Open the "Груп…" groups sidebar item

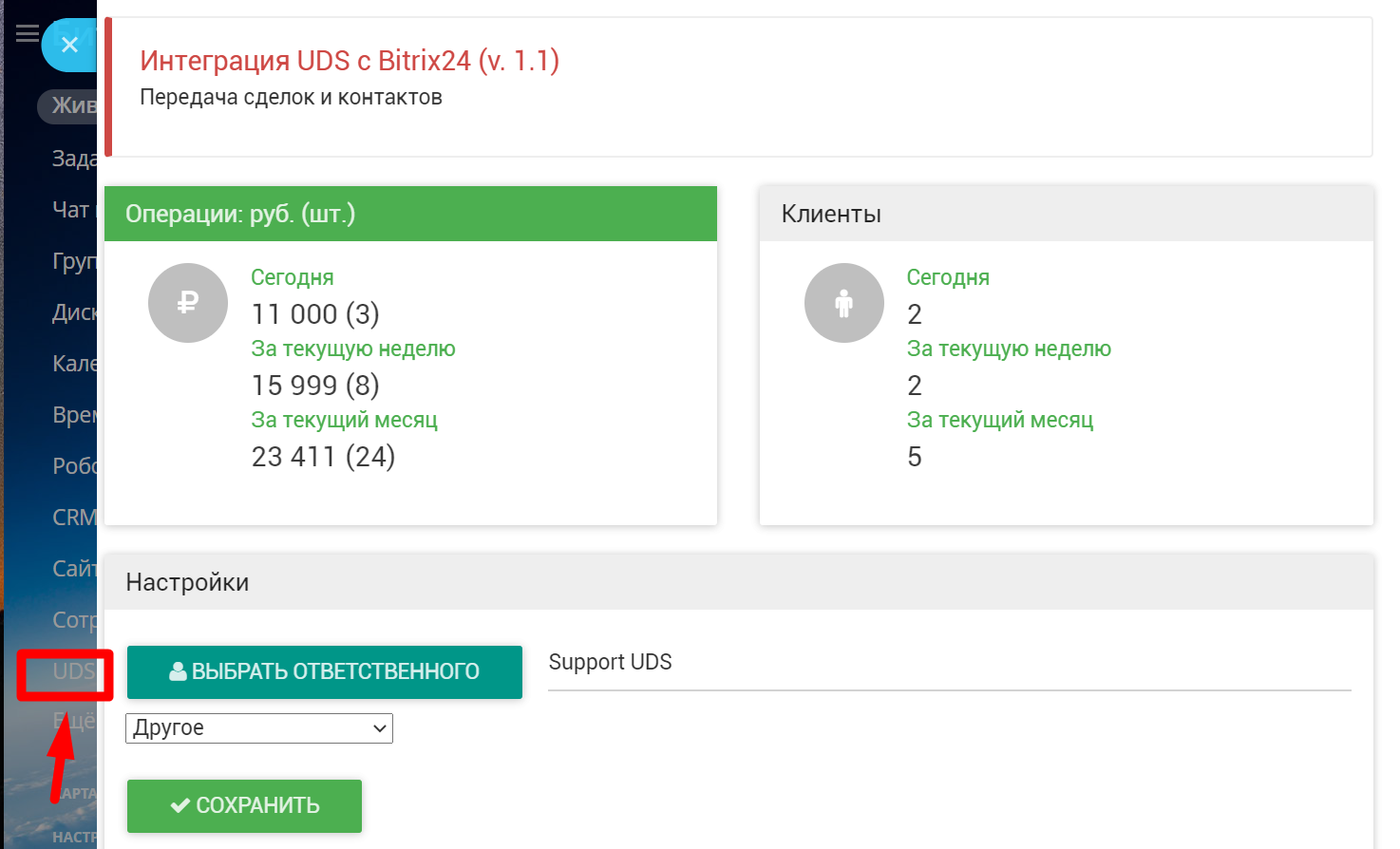click(73, 261)
